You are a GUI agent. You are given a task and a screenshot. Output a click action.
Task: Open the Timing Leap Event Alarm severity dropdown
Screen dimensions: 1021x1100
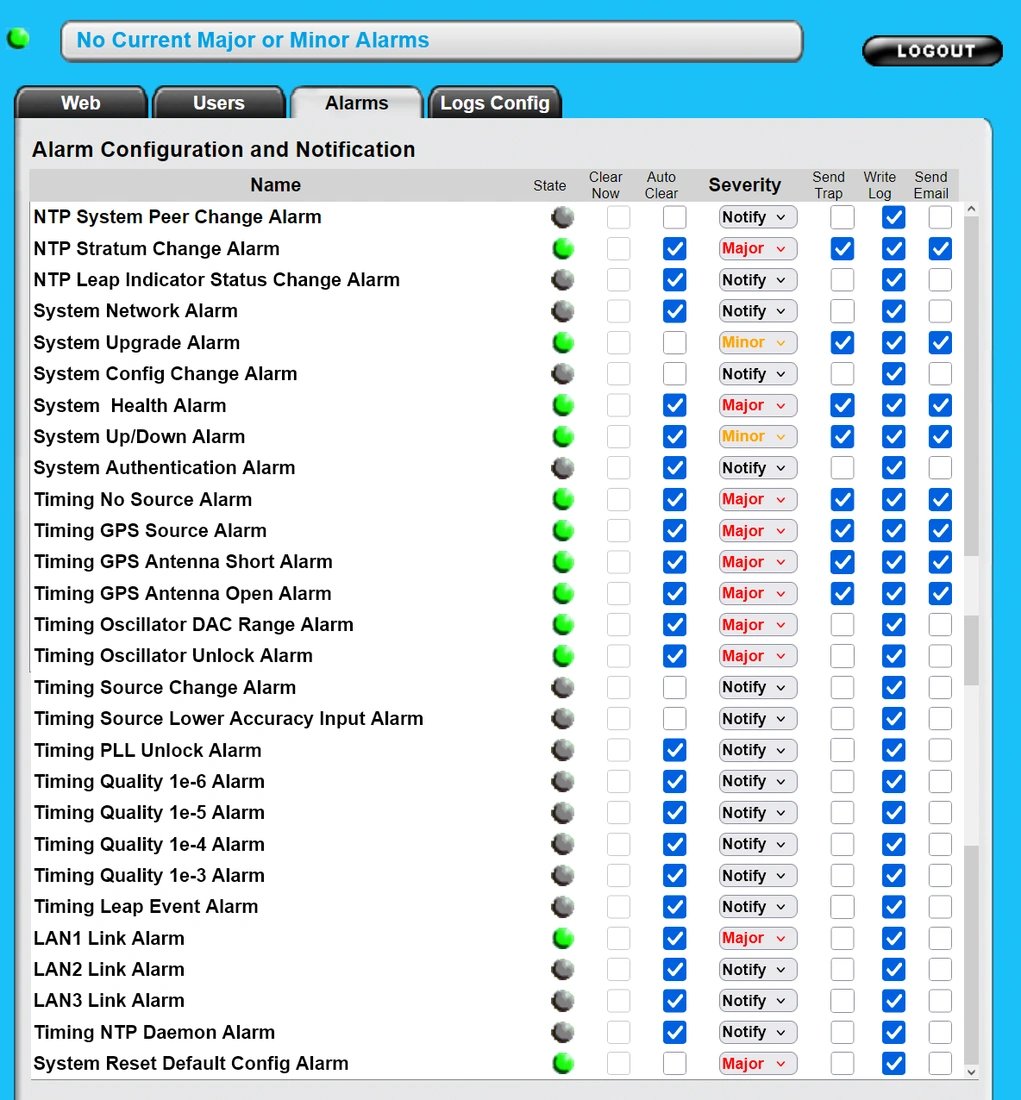click(x=757, y=906)
